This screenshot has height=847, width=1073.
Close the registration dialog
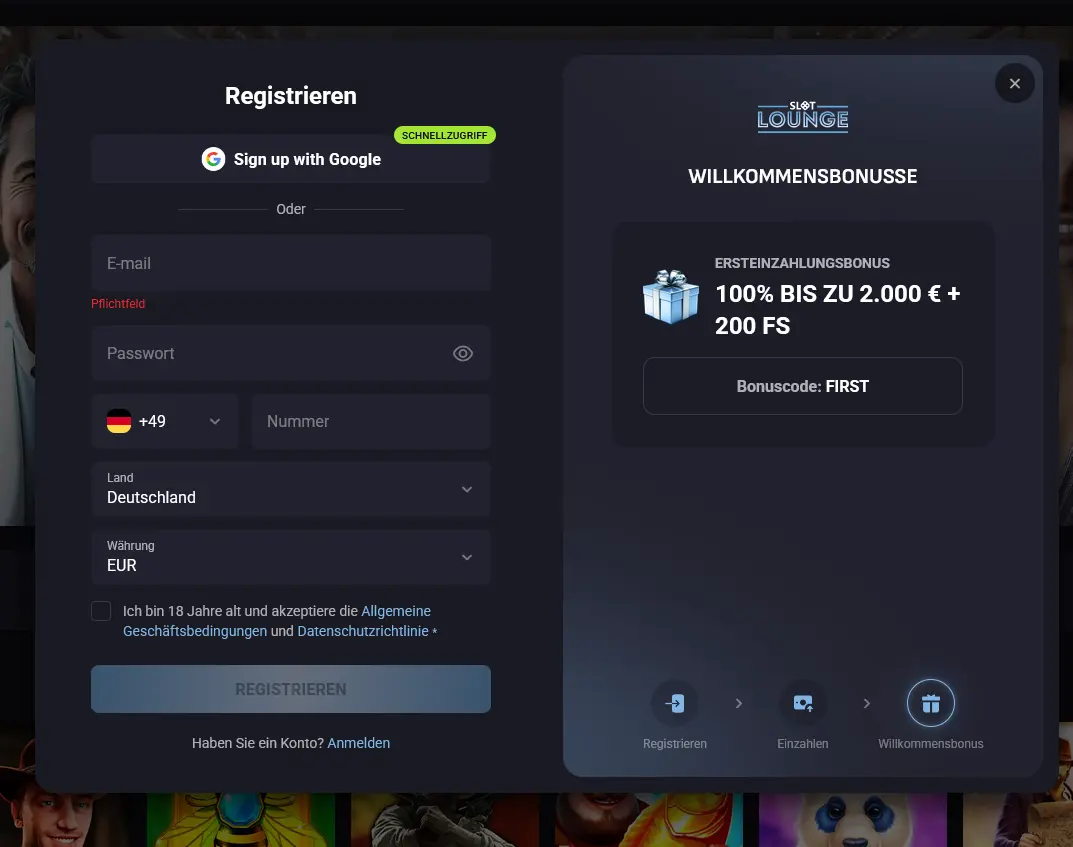click(x=1015, y=83)
